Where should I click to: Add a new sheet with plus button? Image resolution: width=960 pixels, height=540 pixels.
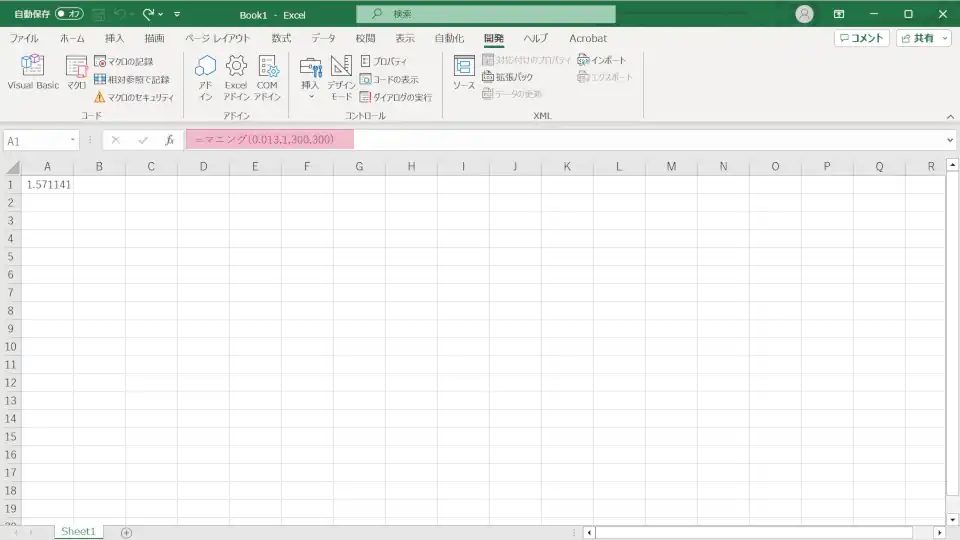pyautogui.click(x=126, y=532)
